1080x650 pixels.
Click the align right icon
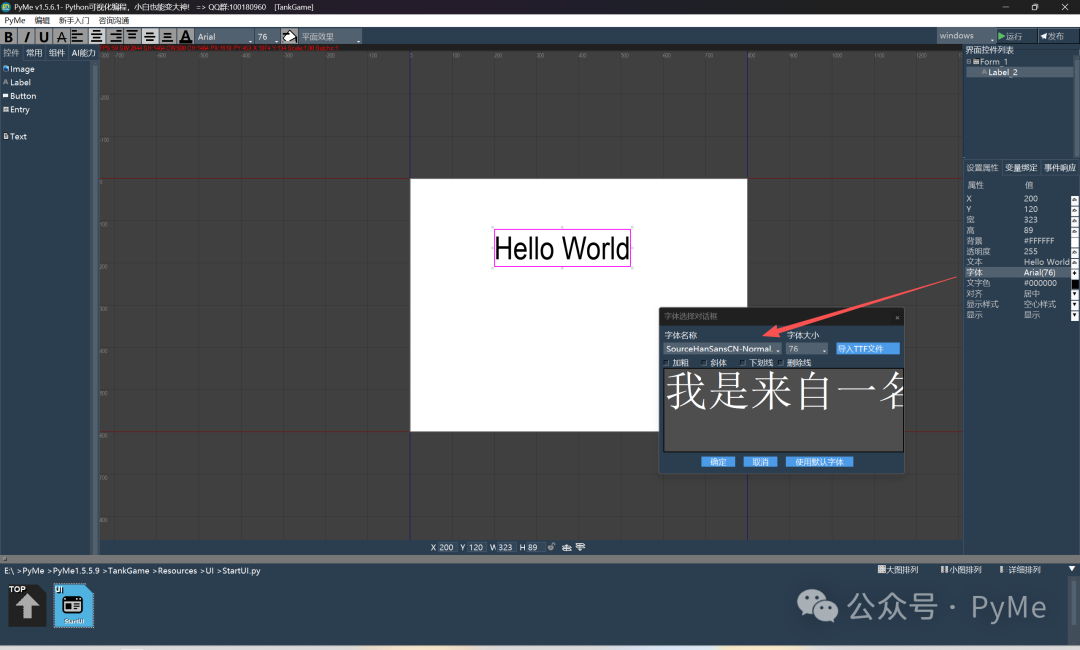(x=114, y=36)
